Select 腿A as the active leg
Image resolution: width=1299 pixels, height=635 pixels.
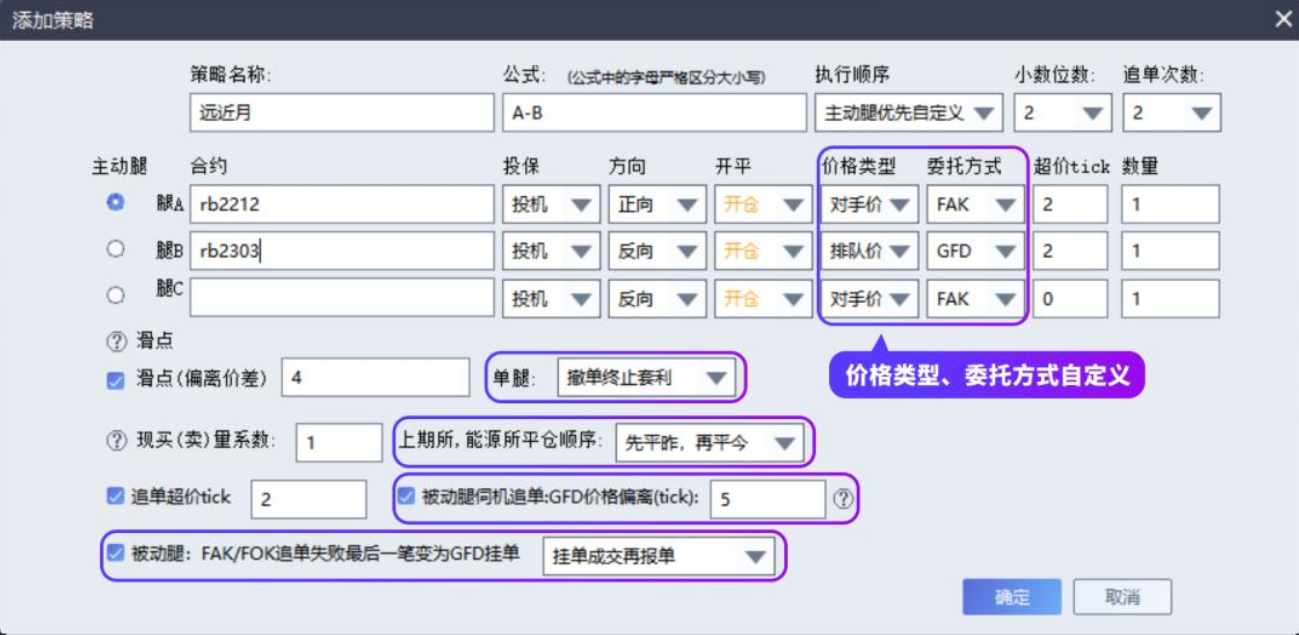pos(116,202)
